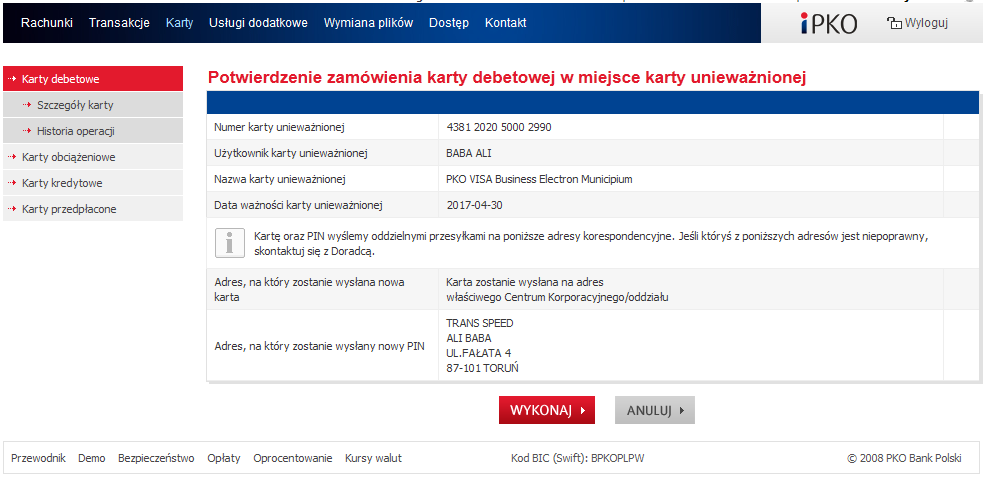Select Karty przedpłacone in the sidebar
Screen dimensions: 991x483
[x=93, y=209]
